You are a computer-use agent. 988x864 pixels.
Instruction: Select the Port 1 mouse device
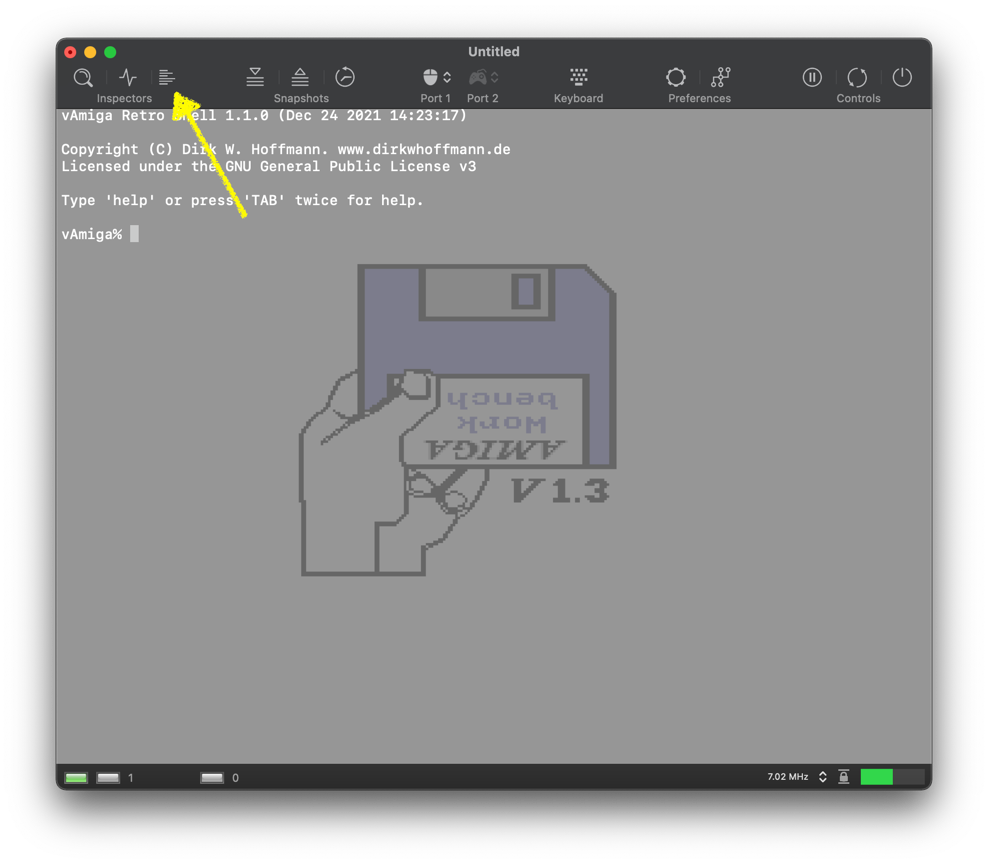pos(430,77)
